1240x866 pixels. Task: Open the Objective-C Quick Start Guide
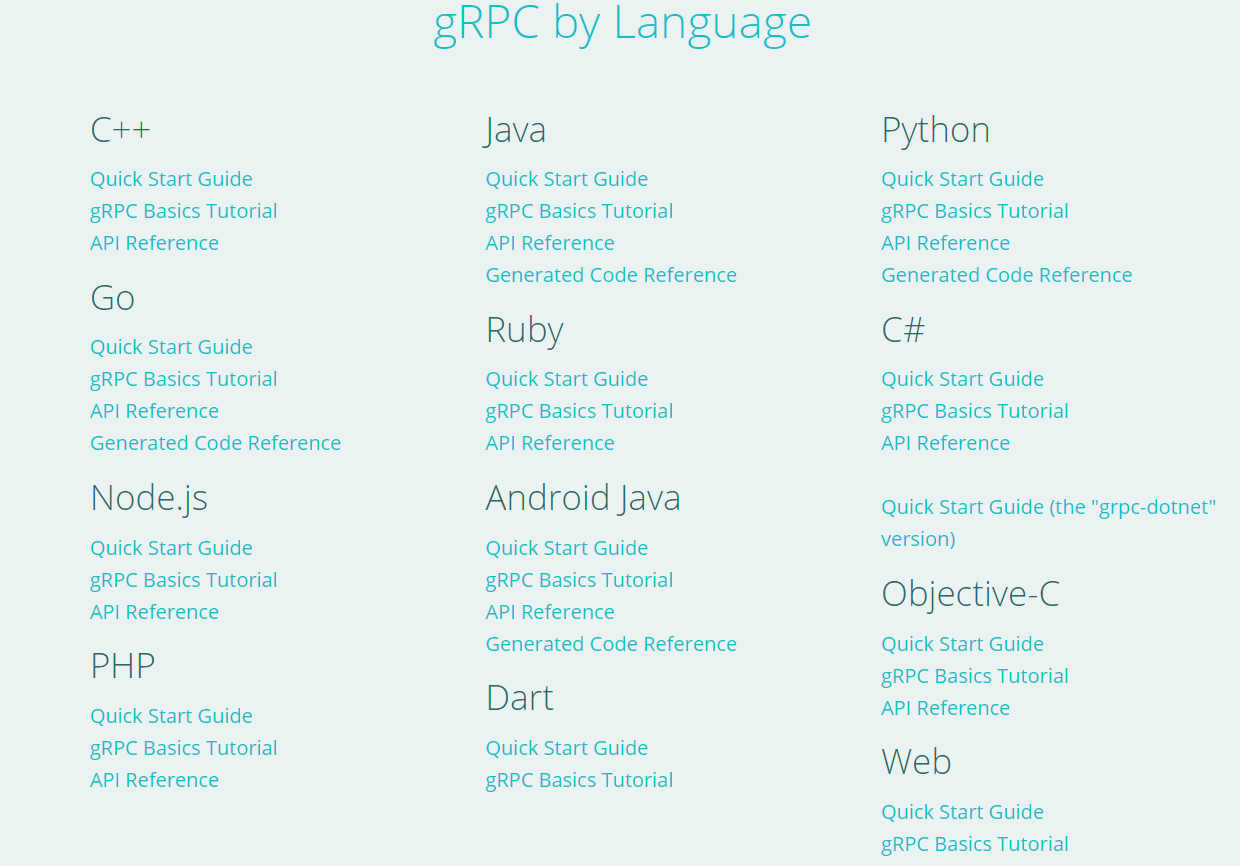962,644
